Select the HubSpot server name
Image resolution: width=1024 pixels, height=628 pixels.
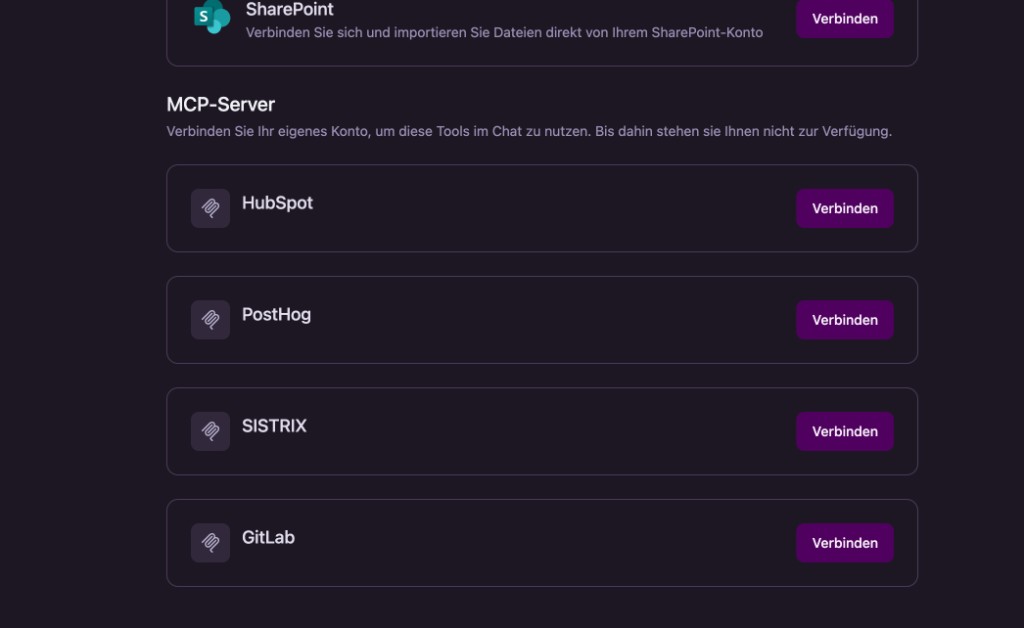278,203
